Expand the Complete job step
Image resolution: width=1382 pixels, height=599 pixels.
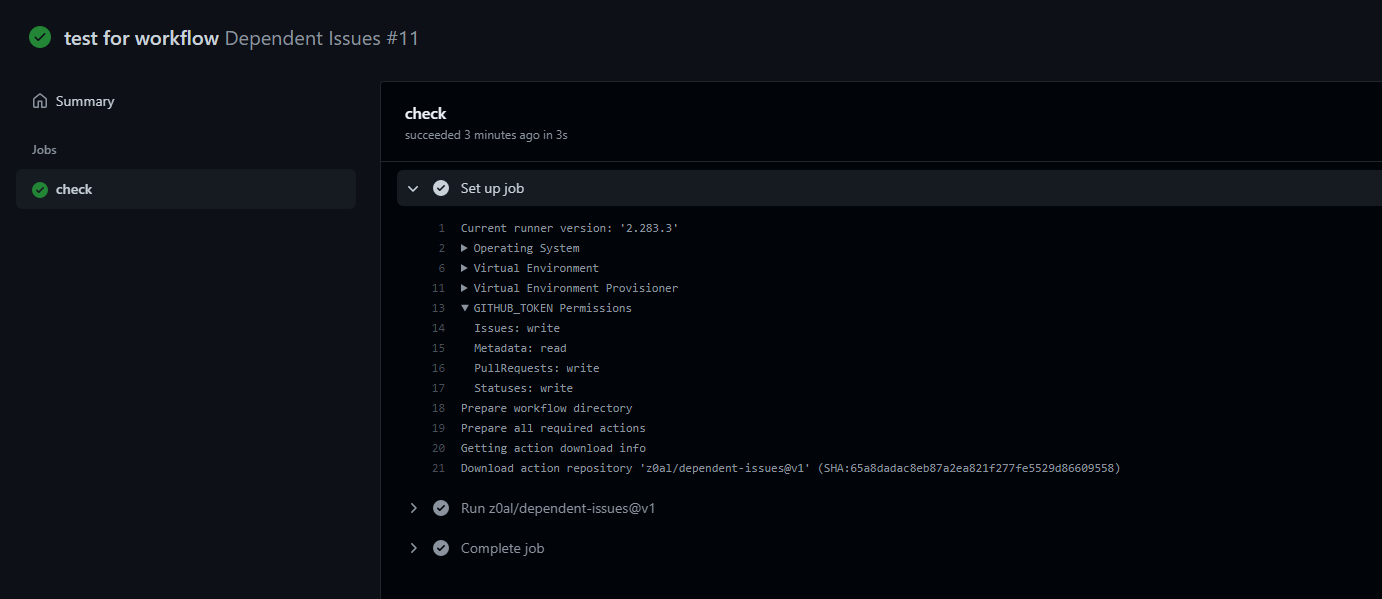pyautogui.click(x=413, y=548)
